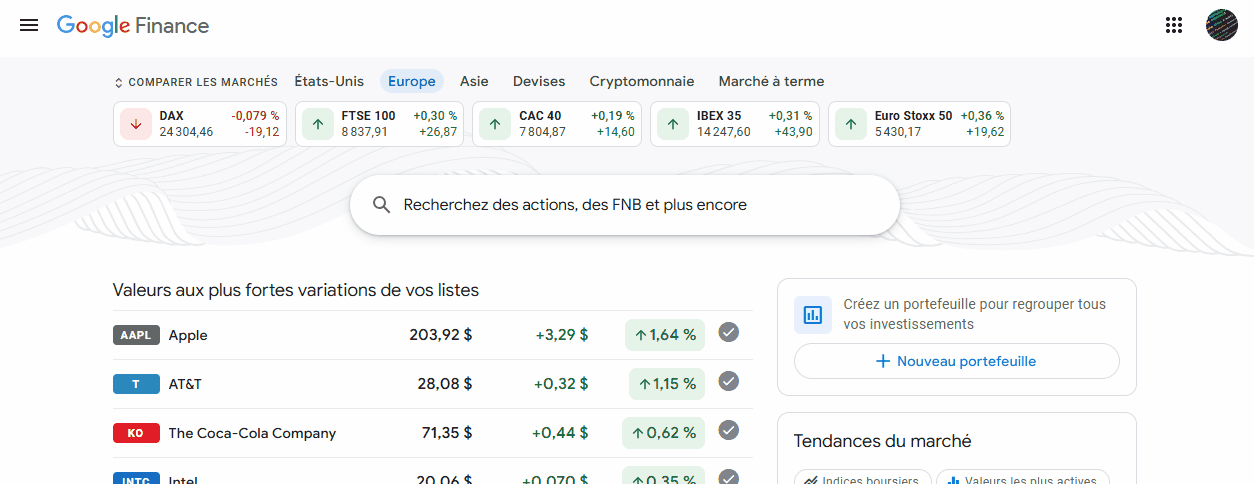
Task: Expand the Comparer les marchés selector
Action: tap(196, 82)
